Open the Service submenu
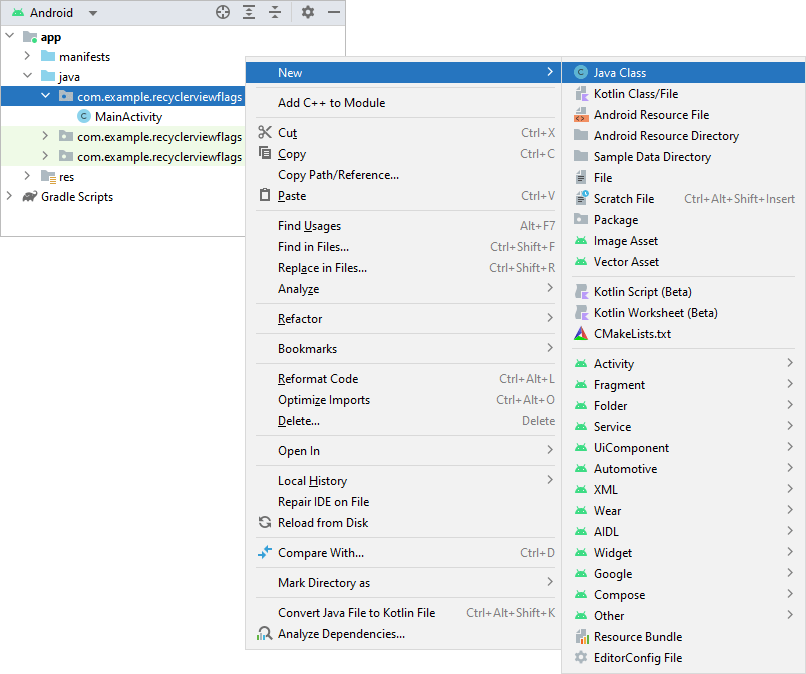806x674 pixels. [x=684, y=426]
